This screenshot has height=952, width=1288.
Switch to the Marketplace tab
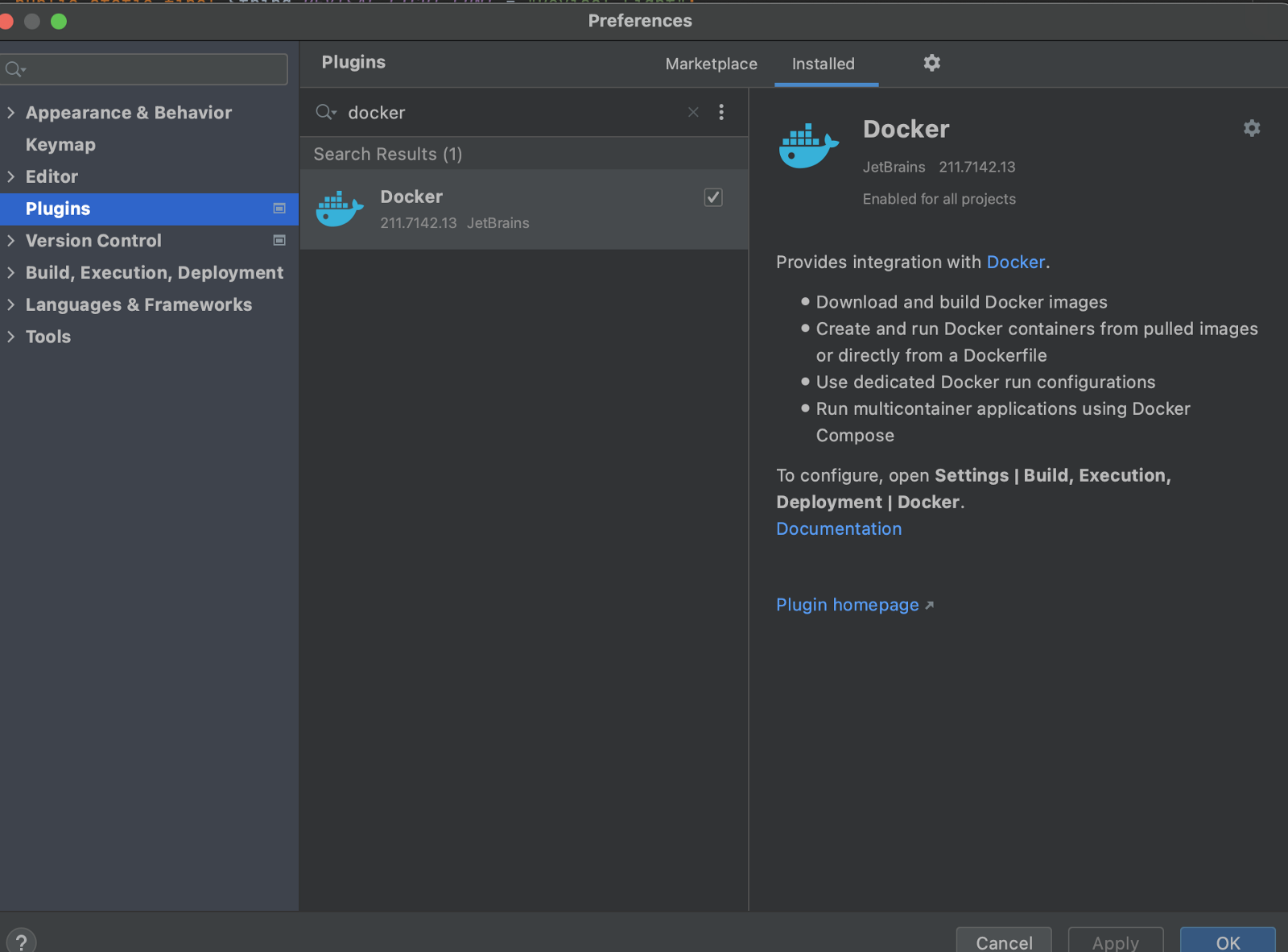(711, 64)
